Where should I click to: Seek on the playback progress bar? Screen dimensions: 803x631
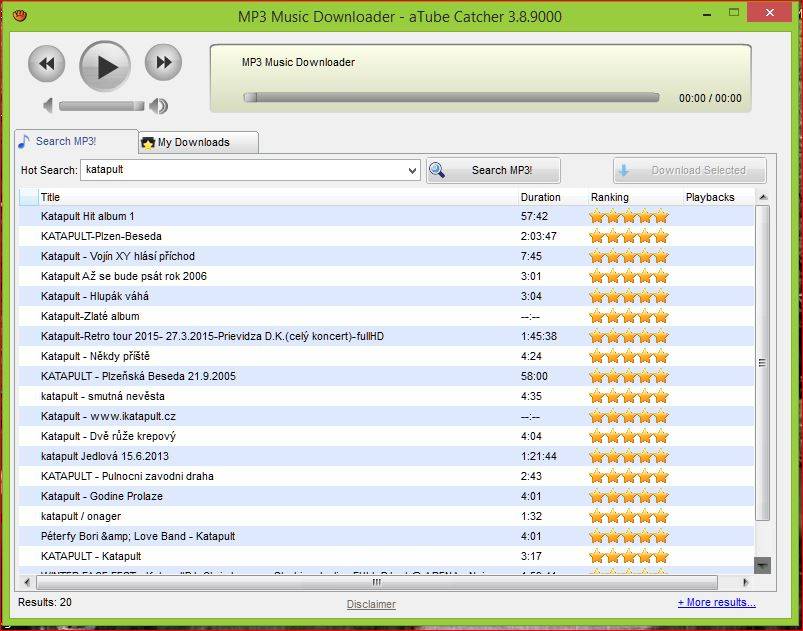[451, 97]
